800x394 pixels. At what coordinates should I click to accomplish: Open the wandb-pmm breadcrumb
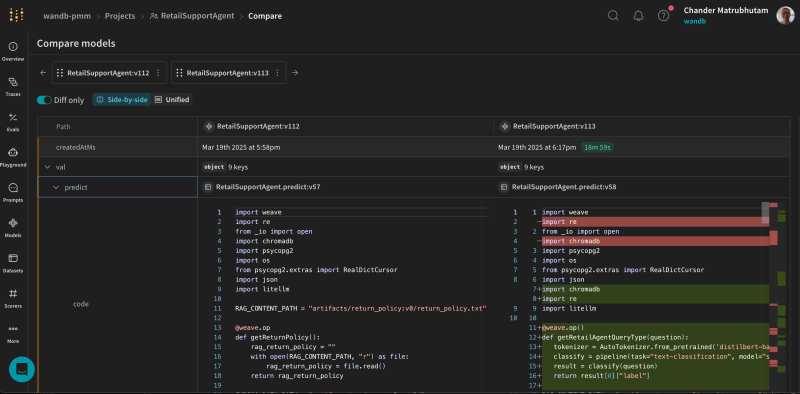coord(67,16)
